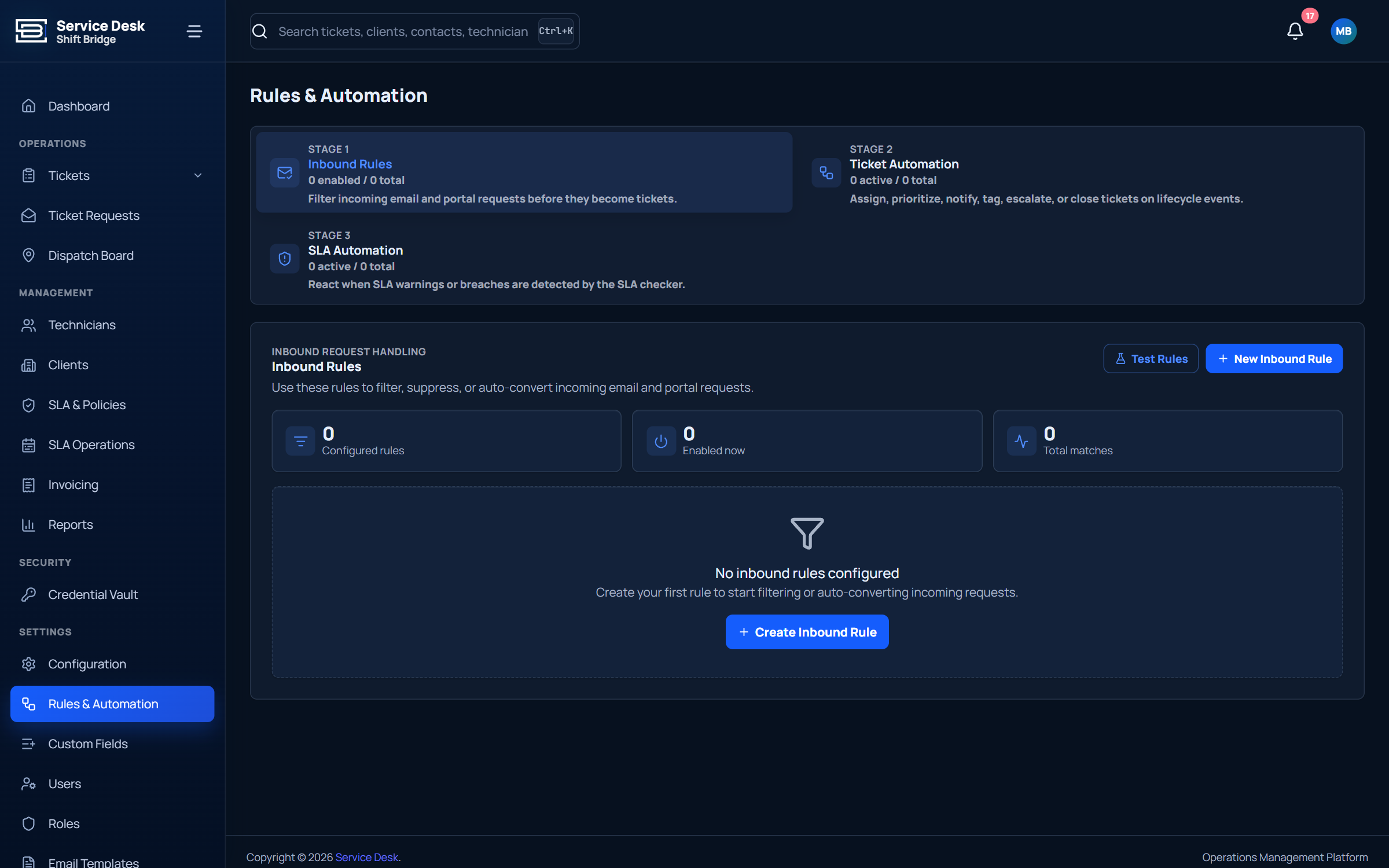Open Custom Fields settings
The image size is (1389, 868).
pyautogui.click(x=112, y=744)
